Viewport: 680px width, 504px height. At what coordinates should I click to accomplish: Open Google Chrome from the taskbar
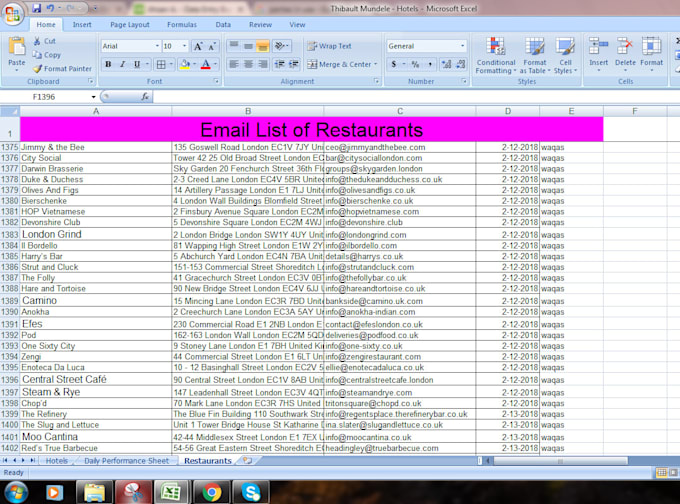211,492
